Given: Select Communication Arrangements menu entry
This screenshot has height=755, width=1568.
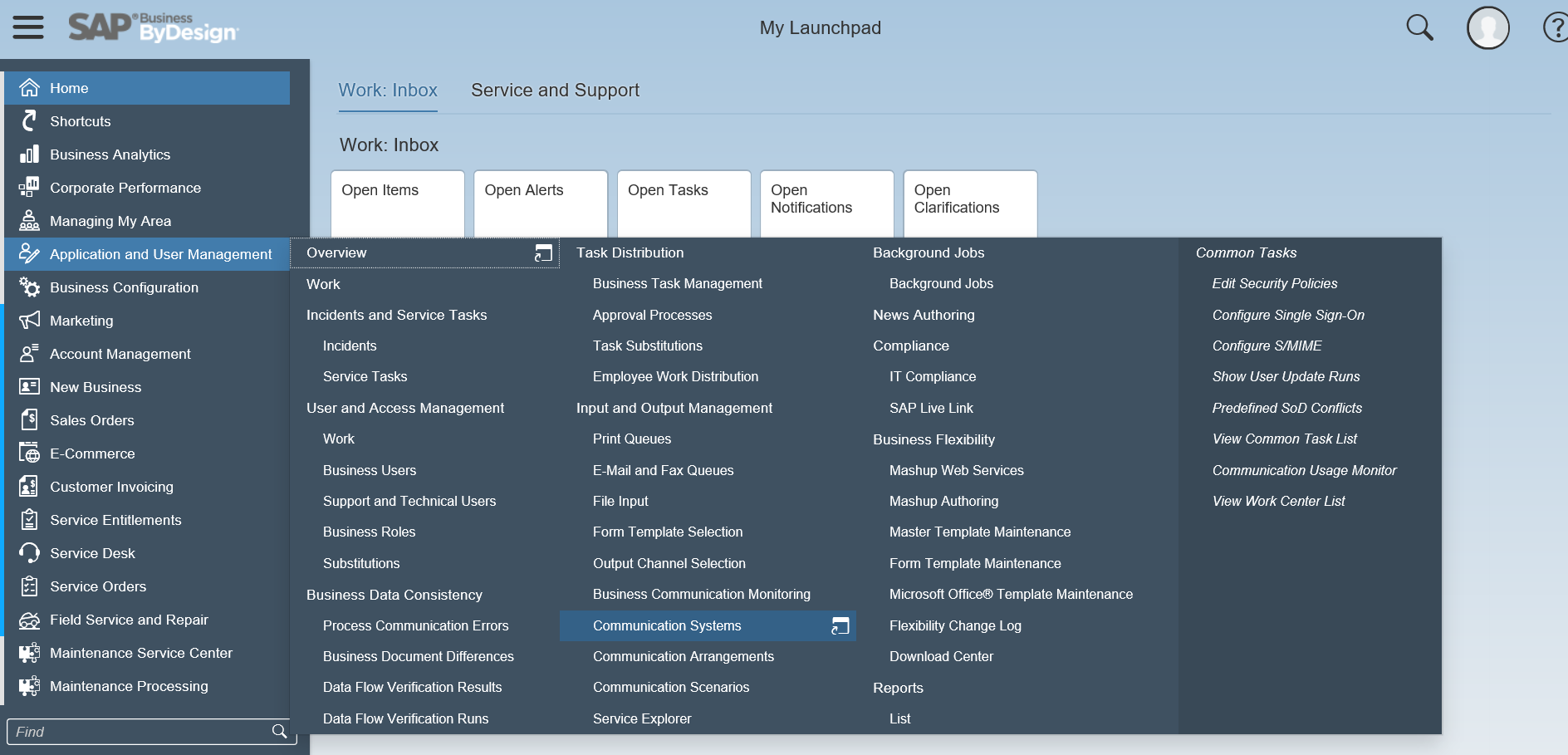Looking at the screenshot, I should coord(683,656).
